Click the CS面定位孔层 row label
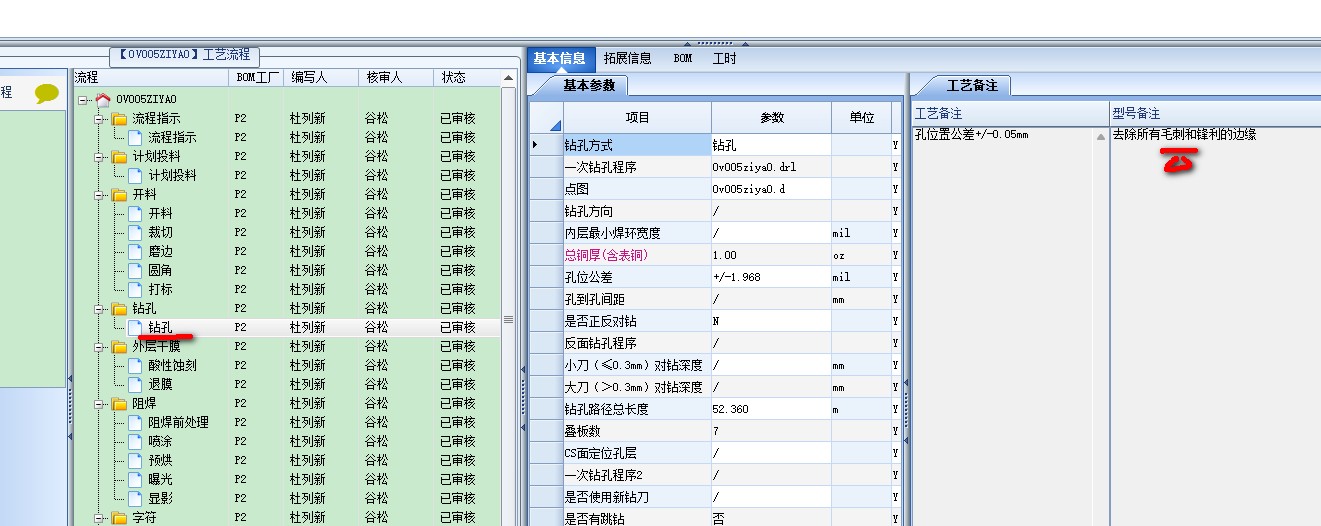This screenshot has height=526, width=1321. (x=636, y=453)
